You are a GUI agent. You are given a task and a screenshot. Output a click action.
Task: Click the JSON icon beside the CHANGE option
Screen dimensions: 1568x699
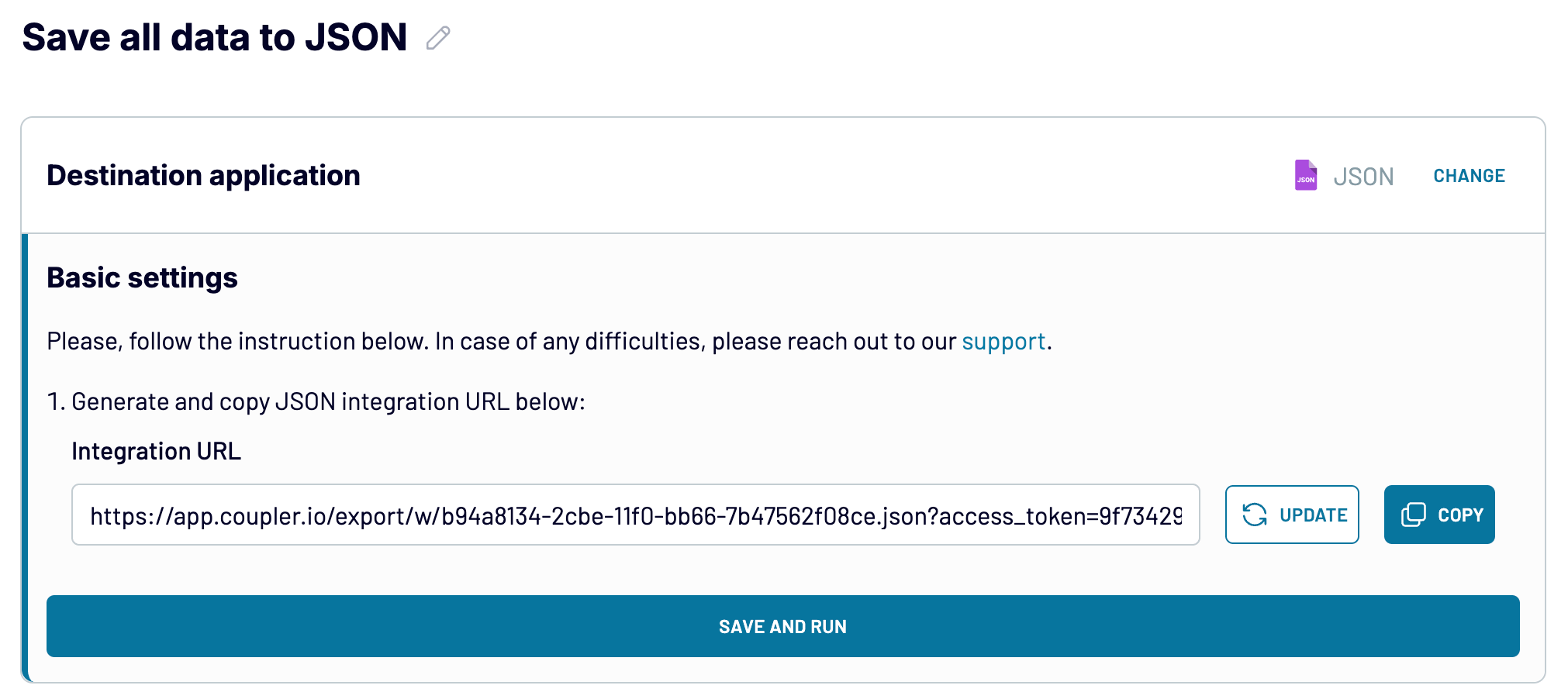point(1307,176)
